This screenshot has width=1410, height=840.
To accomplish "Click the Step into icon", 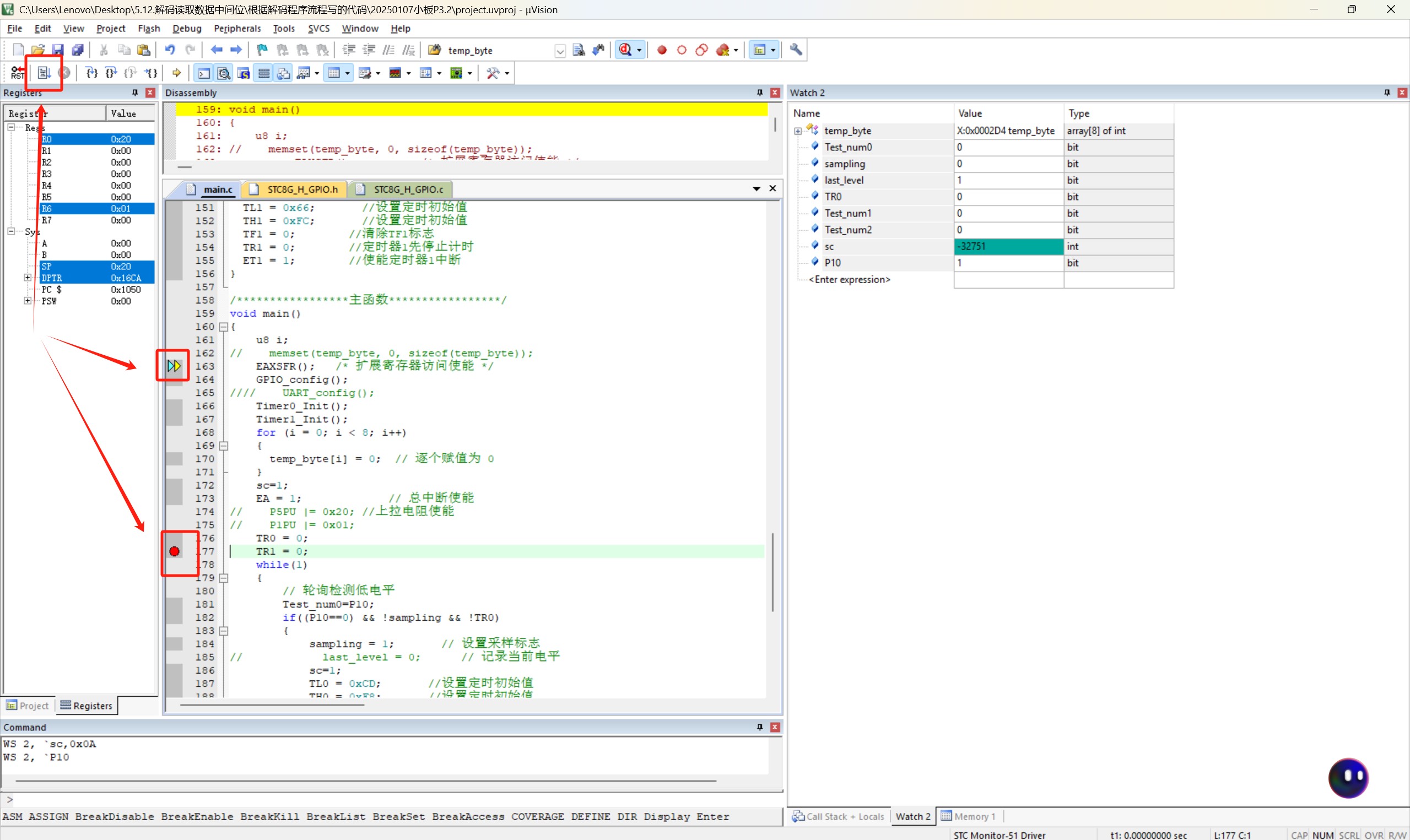I will tap(91, 73).
